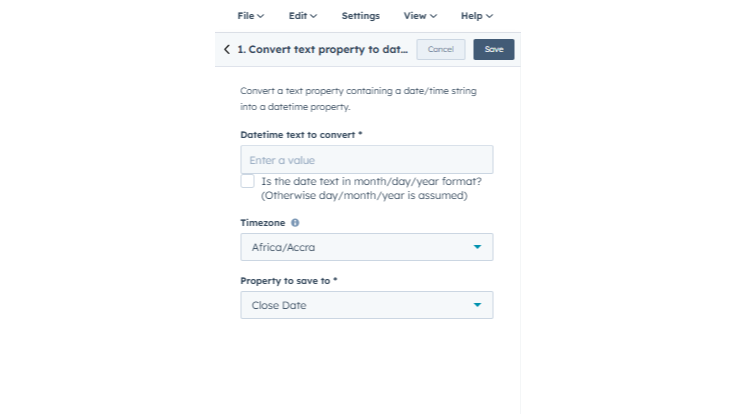Open the Timezone dropdown showing Africa/Accra
Screen dimensions: 736x414
point(366,247)
